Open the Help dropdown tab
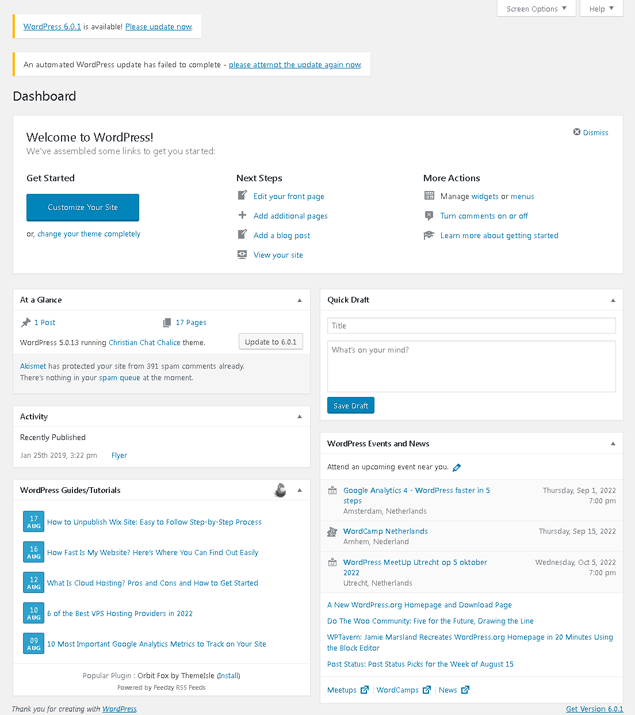This screenshot has height=715, width=635. click(x=601, y=9)
